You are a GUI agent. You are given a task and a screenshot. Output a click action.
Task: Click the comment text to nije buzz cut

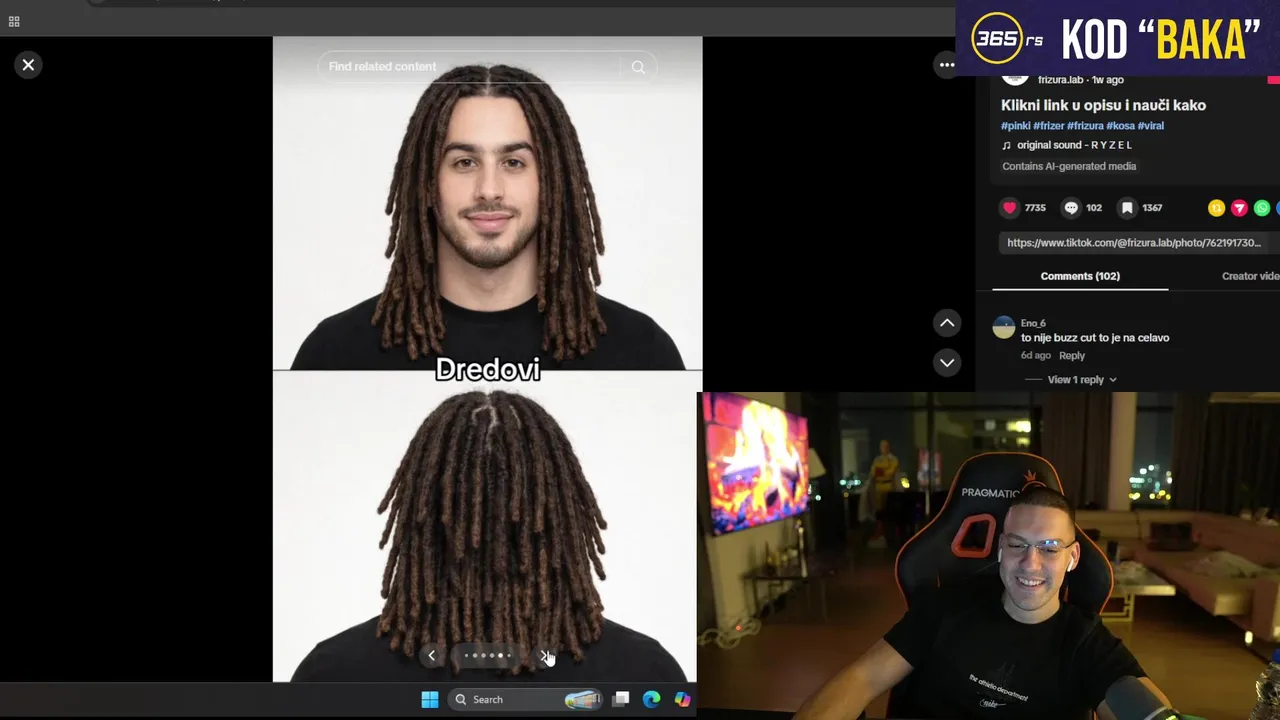click(1095, 338)
